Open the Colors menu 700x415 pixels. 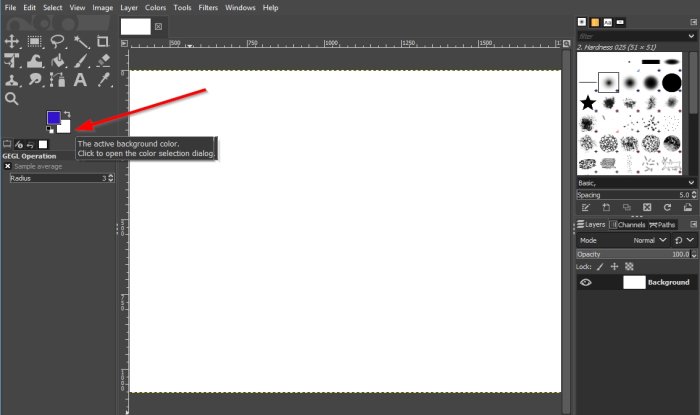pos(155,8)
